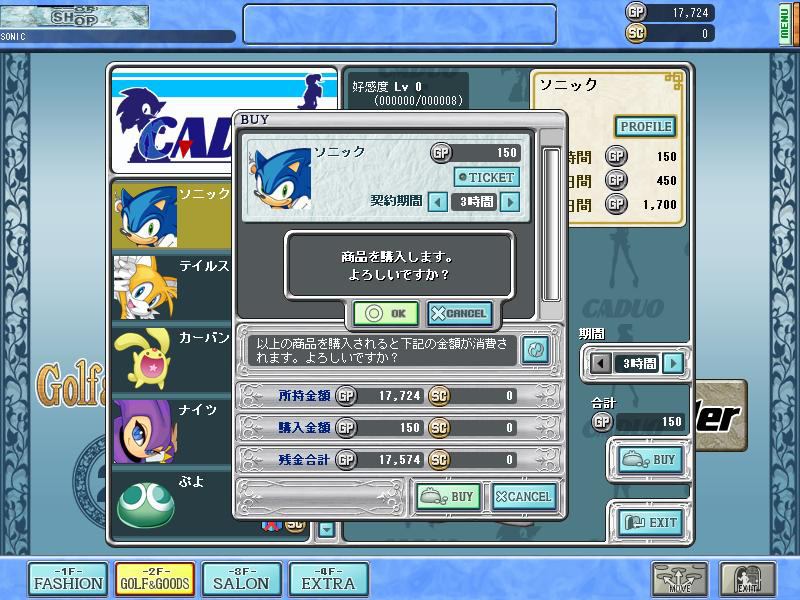Viewport: 800px width, 600px height.
Task: Click the right arrow of the 期間 period selector
Action: [673, 363]
